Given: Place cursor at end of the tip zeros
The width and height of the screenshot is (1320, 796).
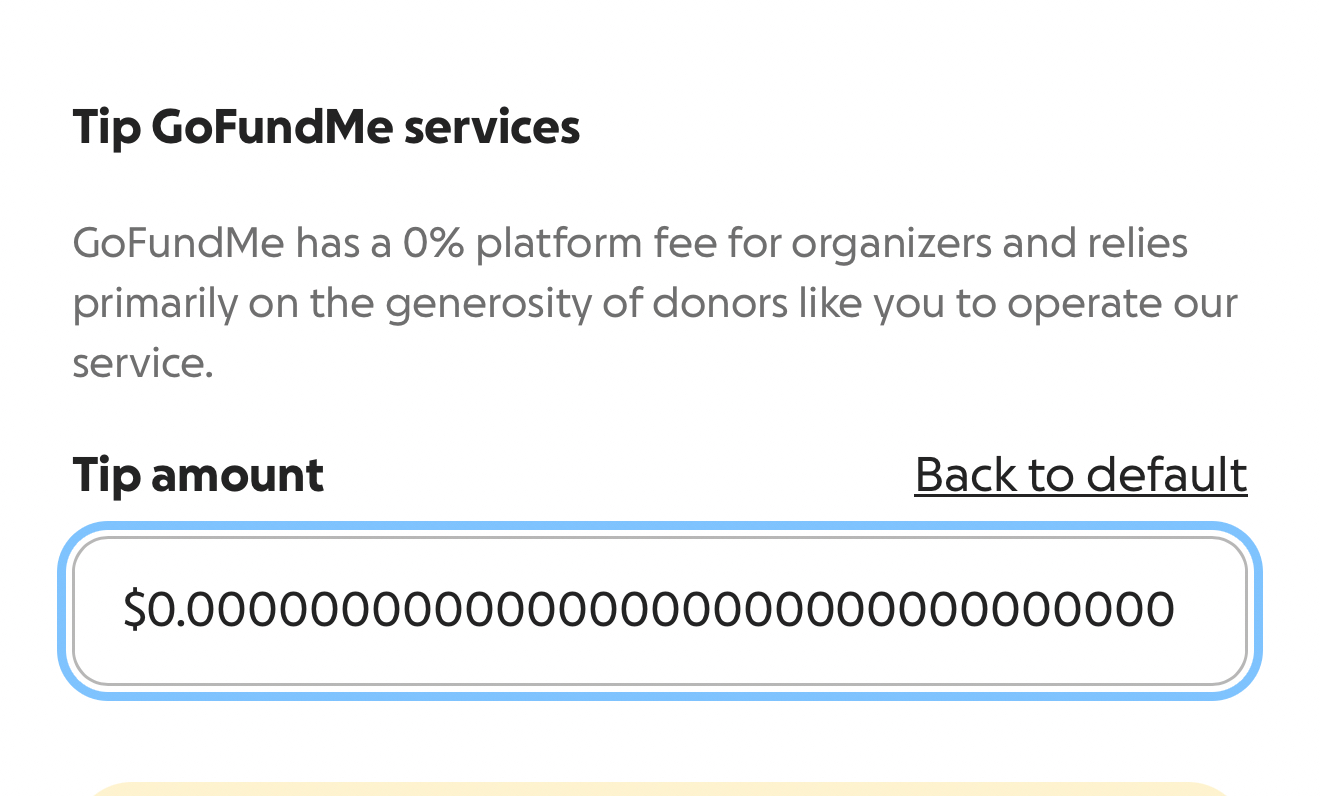Looking at the screenshot, I should [x=1174, y=610].
